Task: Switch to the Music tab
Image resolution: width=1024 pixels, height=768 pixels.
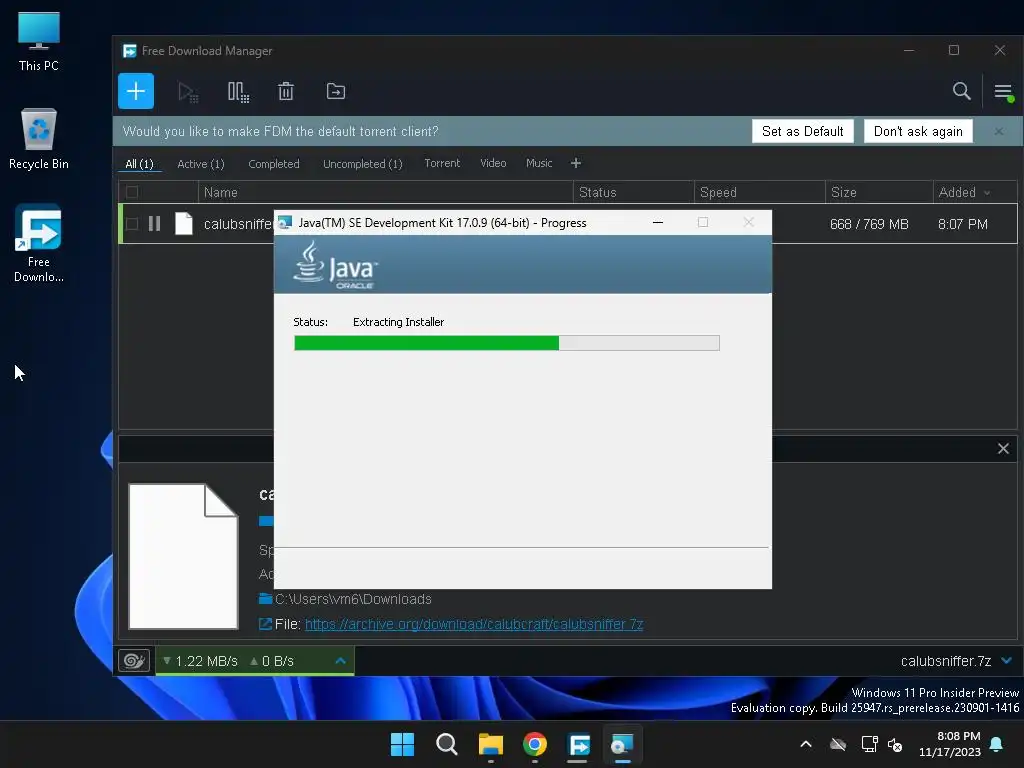Action: tap(539, 163)
